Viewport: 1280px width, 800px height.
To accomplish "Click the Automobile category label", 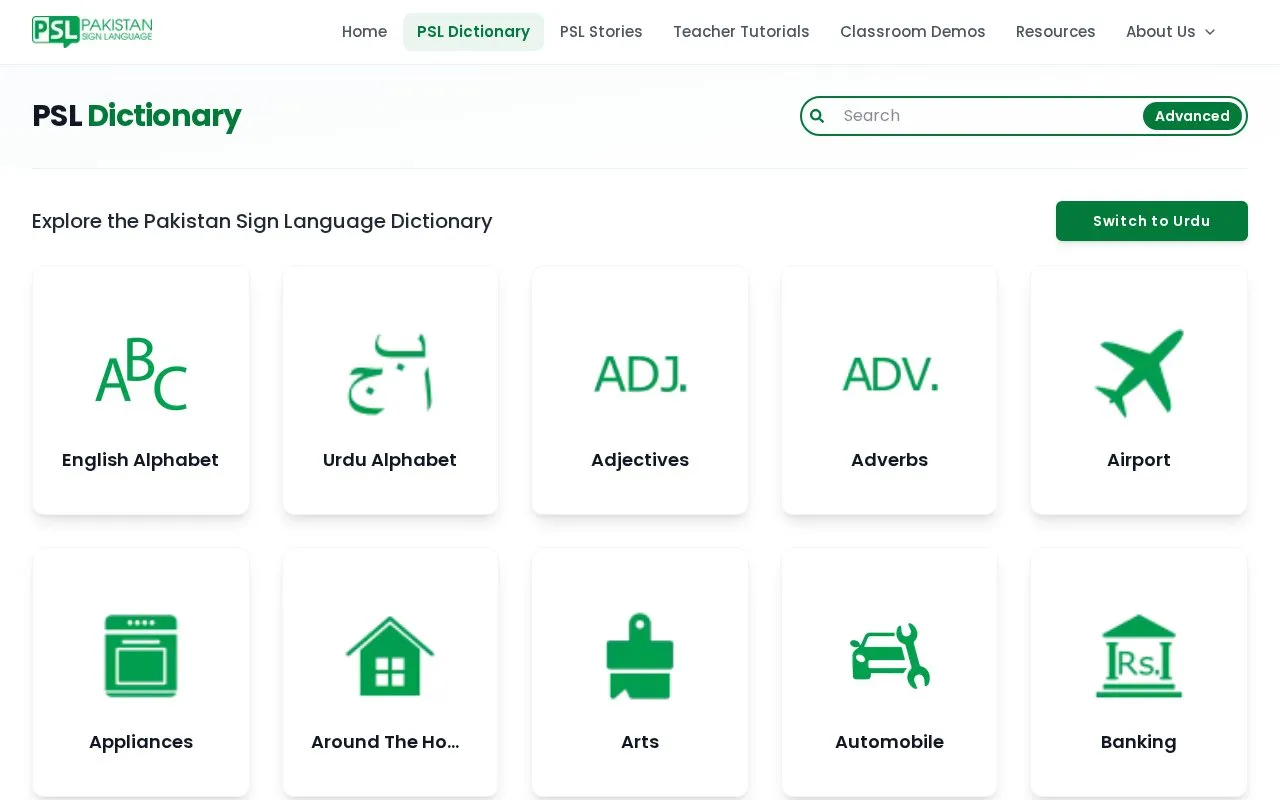I will 890,742.
